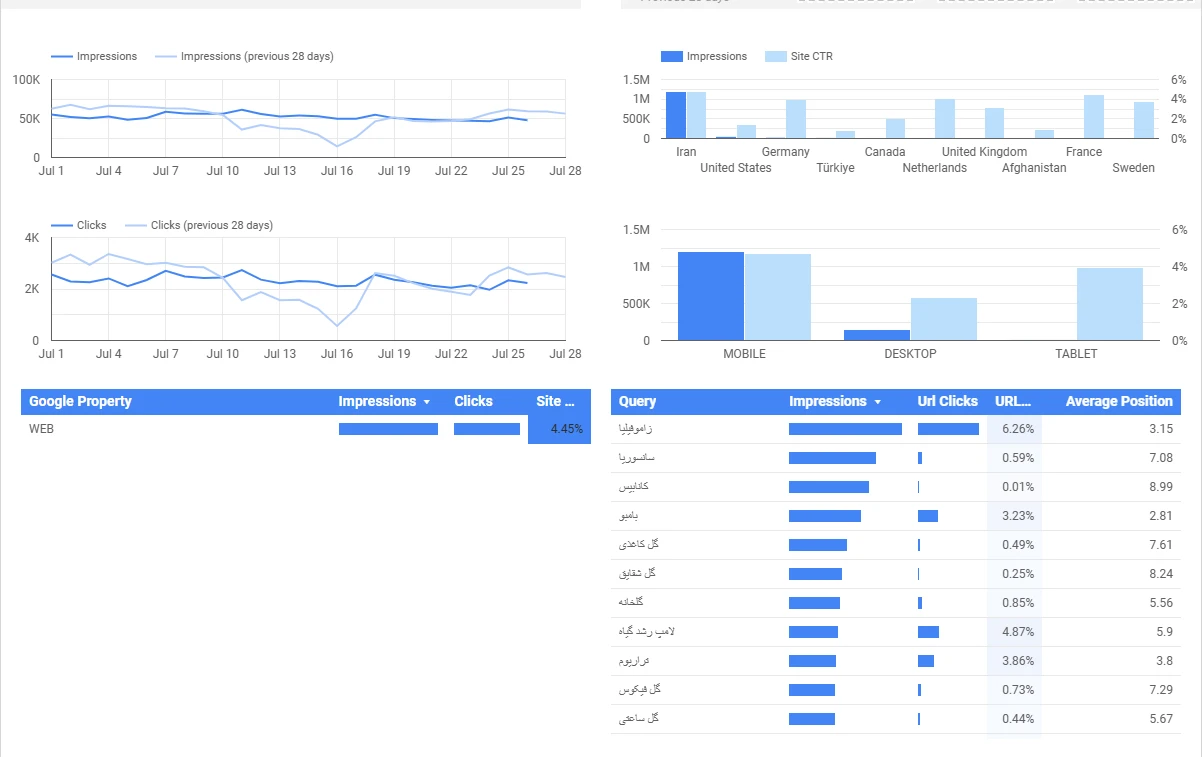Click the truncated URL column header

coord(1013,401)
